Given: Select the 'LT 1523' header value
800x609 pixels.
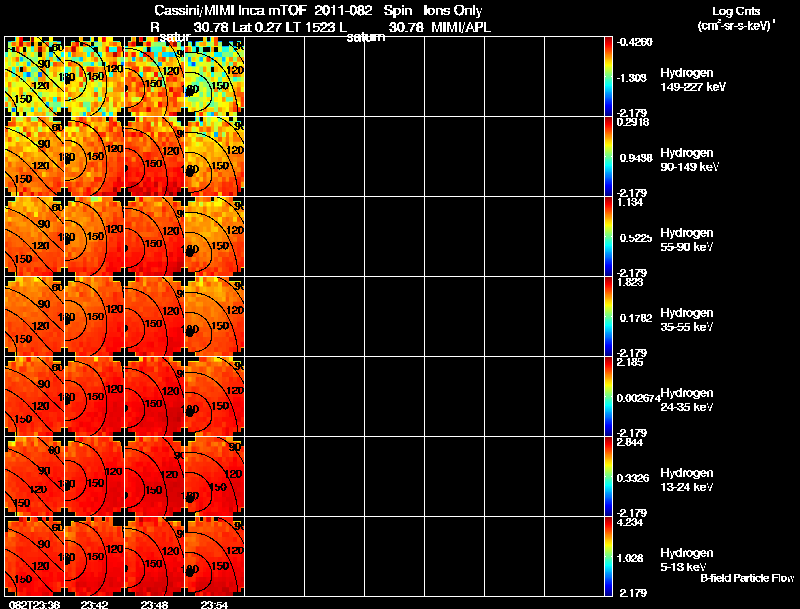Looking at the screenshot, I should (311, 28).
